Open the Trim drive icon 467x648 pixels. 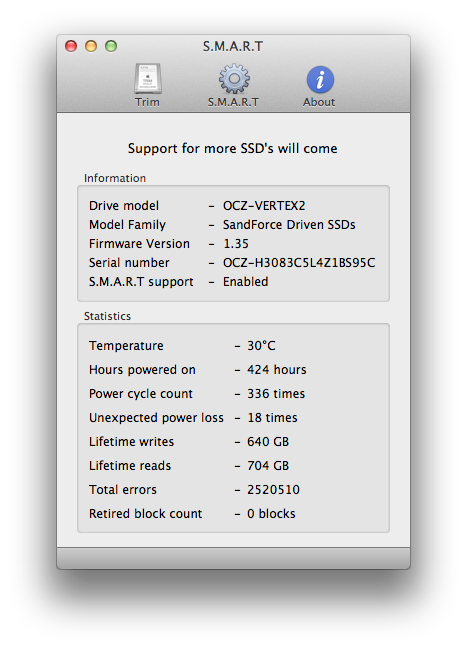[x=148, y=79]
